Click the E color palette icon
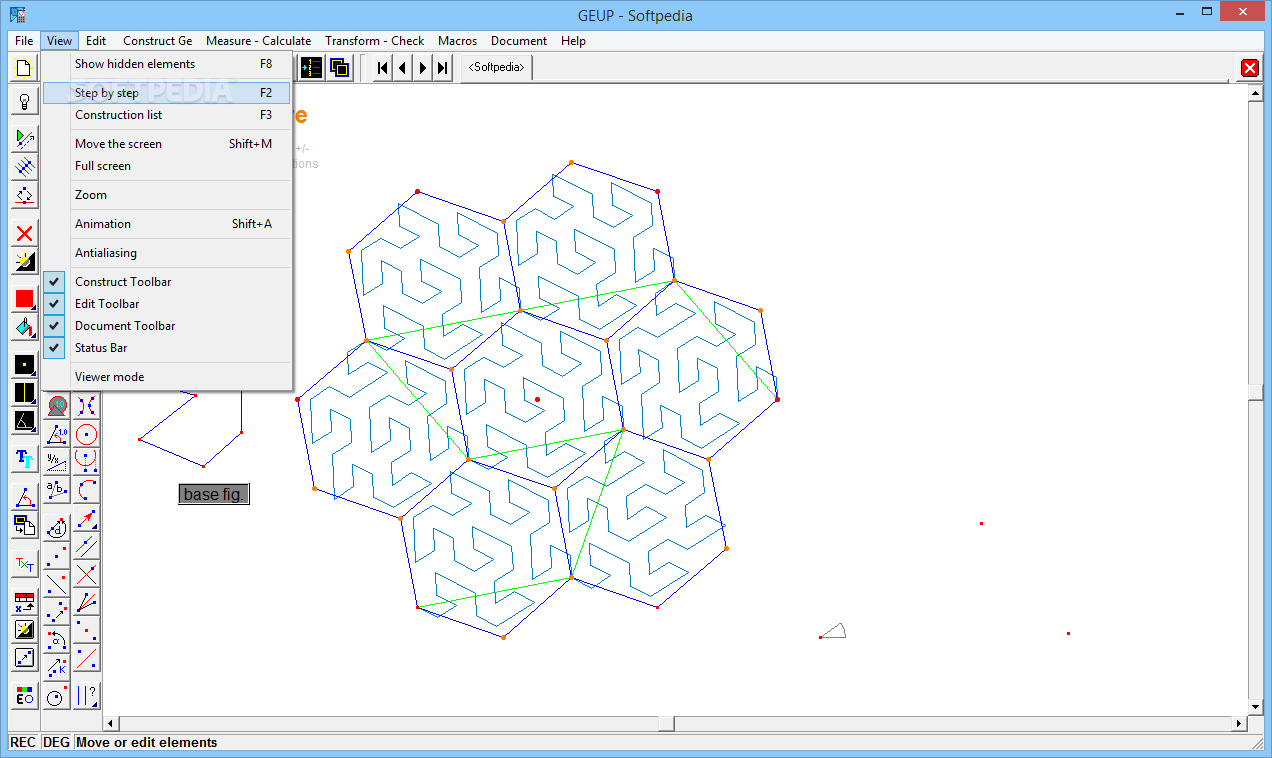 tap(25, 696)
